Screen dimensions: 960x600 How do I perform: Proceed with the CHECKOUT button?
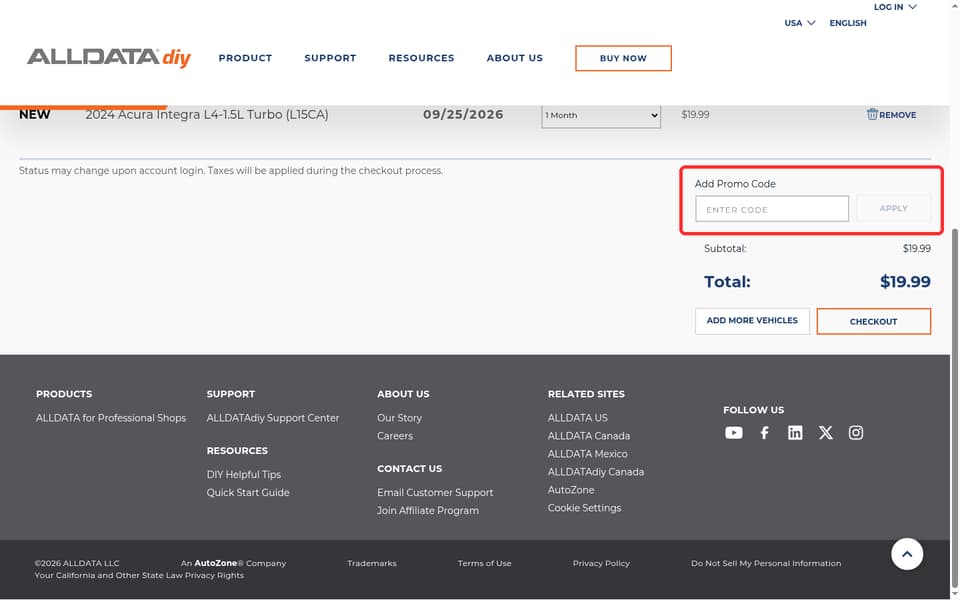[x=874, y=321]
